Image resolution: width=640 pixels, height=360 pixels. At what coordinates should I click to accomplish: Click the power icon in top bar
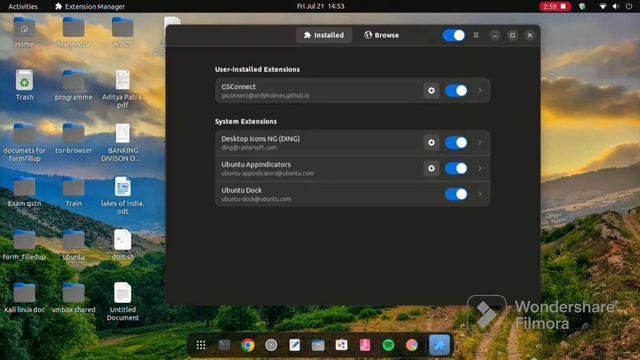[629, 6]
